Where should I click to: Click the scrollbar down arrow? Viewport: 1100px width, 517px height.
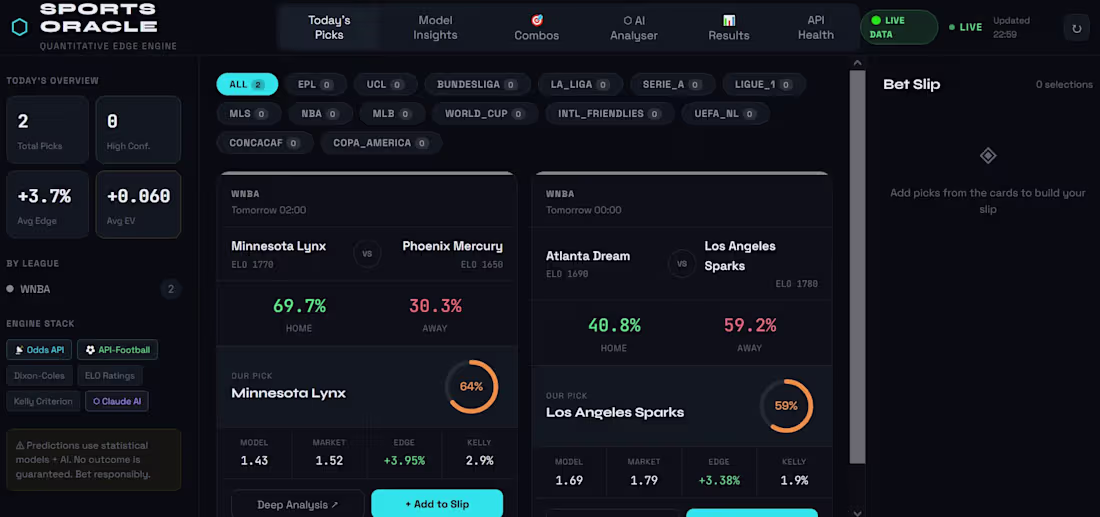[857, 512]
